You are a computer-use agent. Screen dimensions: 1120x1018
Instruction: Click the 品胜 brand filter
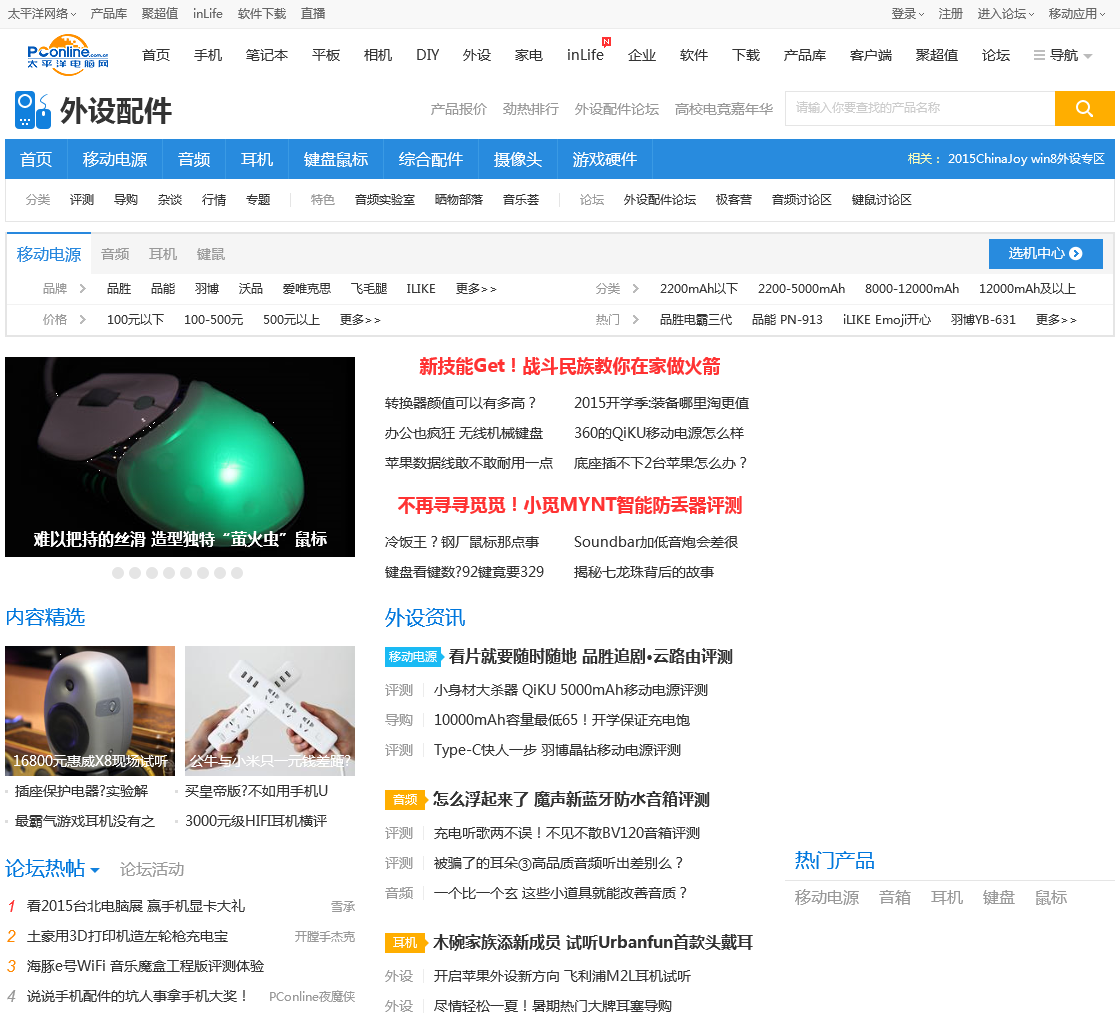(119, 289)
